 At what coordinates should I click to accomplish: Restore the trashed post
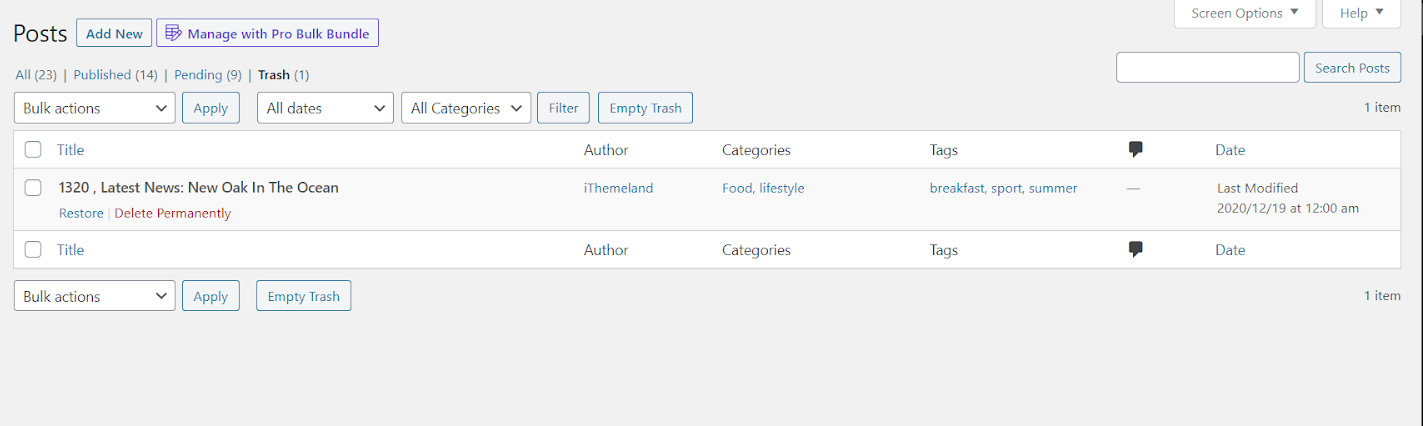(81, 213)
